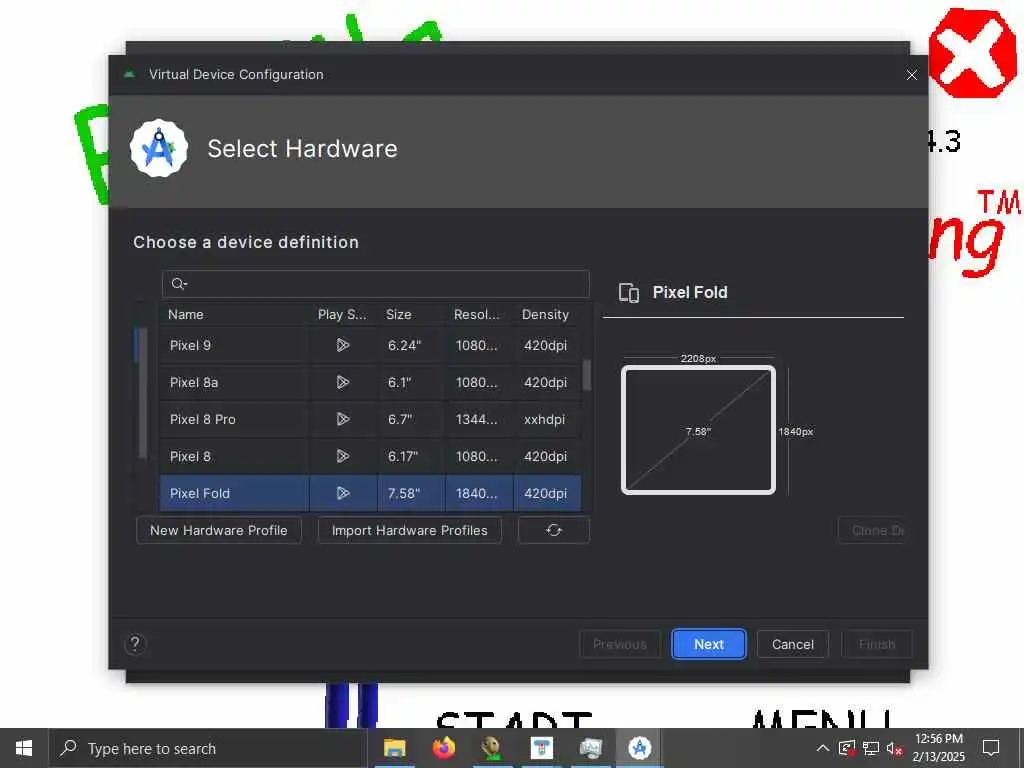Click the muted volume tray icon
Viewport: 1024px width, 768px height.
click(894, 748)
